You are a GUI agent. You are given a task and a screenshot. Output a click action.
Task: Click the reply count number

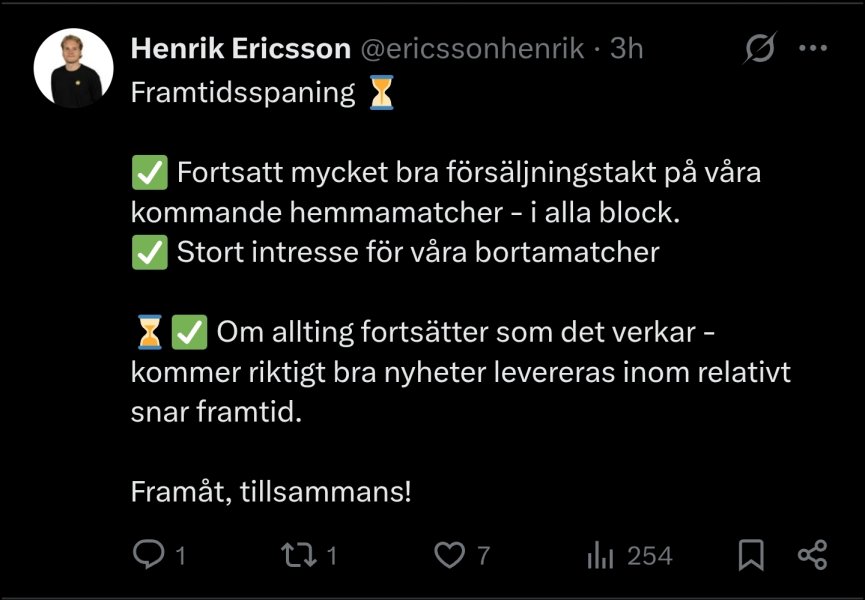pos(181,556)
